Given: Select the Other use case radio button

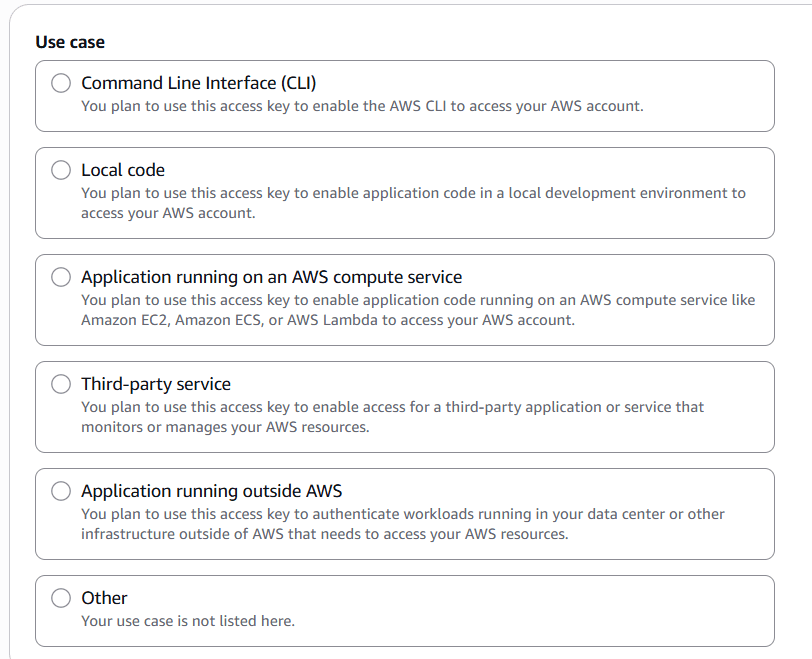Looking at the screenshot, I should [61, 599].
